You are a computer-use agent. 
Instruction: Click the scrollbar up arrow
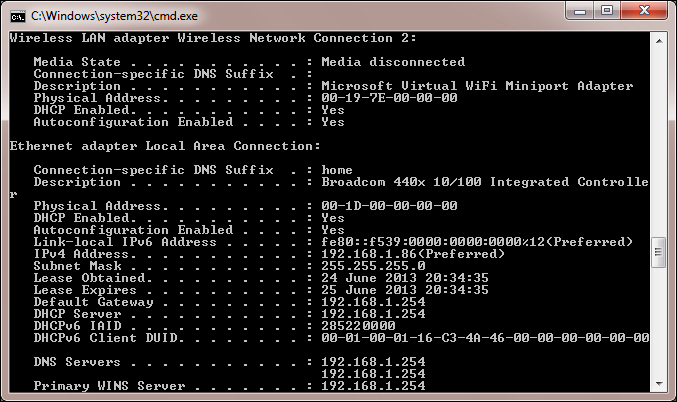coord(657,39)
